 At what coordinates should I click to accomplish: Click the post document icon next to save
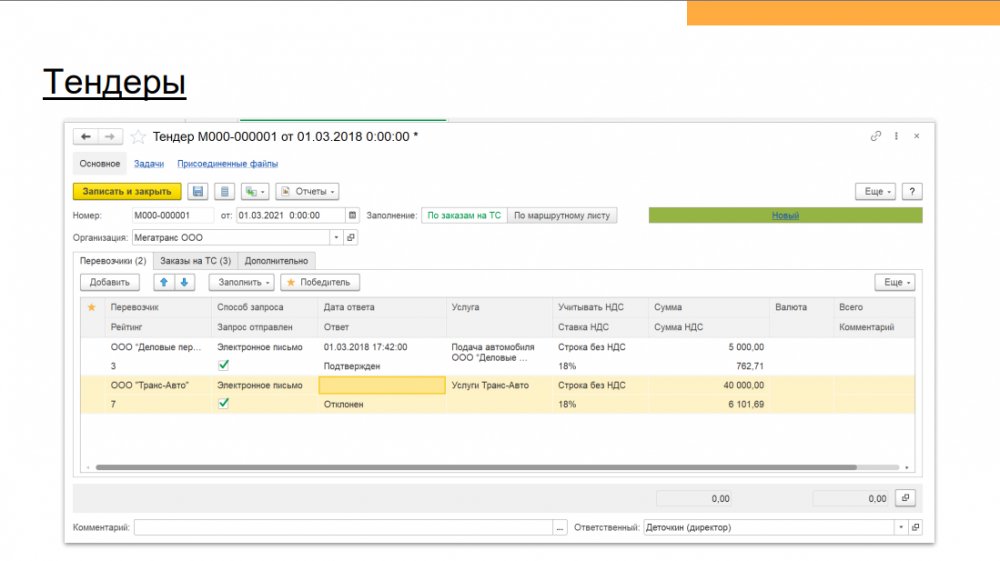[225, 191]
